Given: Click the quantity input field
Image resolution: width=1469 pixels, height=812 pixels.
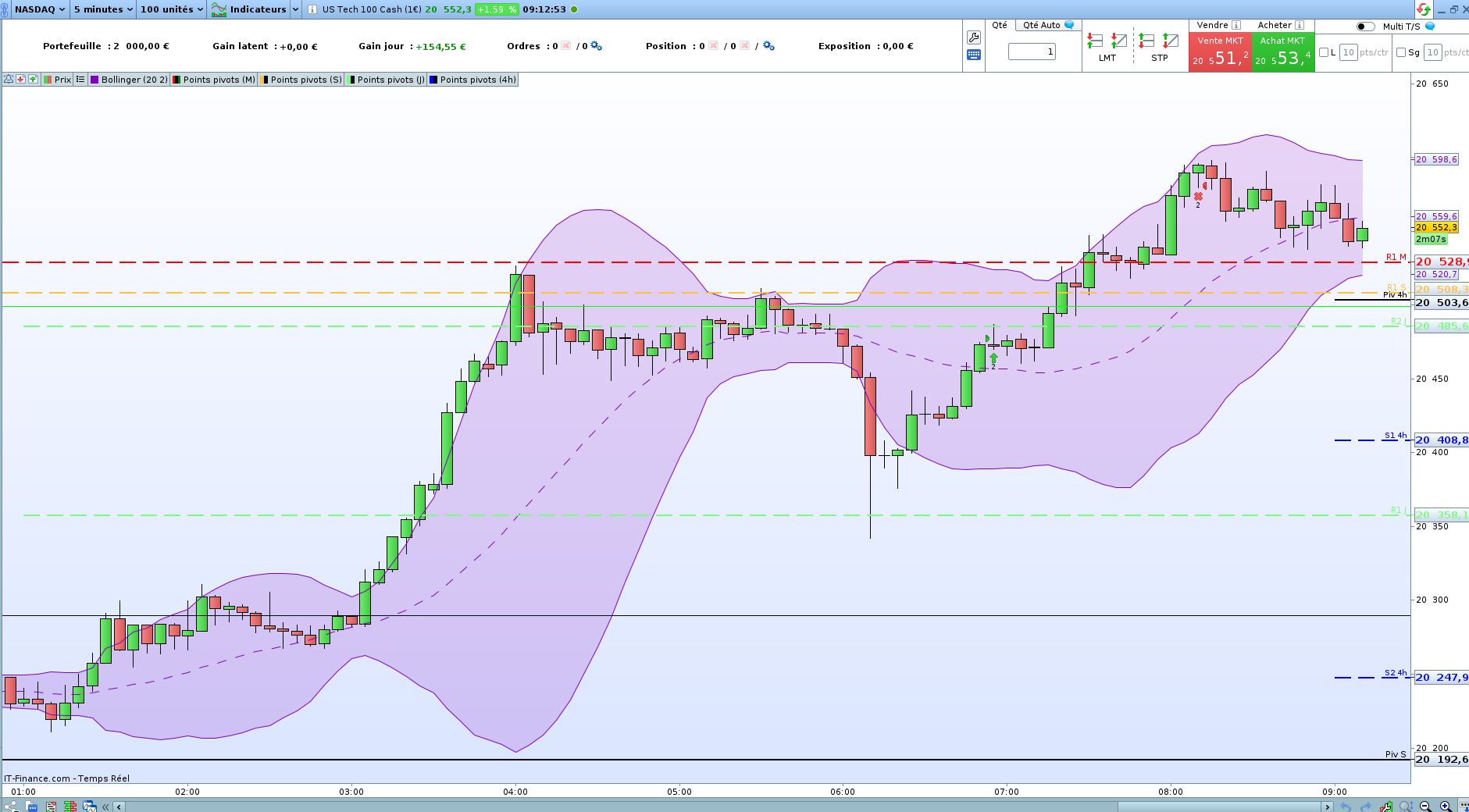Looking at the screenshot, I should [x=1032, y=52].
